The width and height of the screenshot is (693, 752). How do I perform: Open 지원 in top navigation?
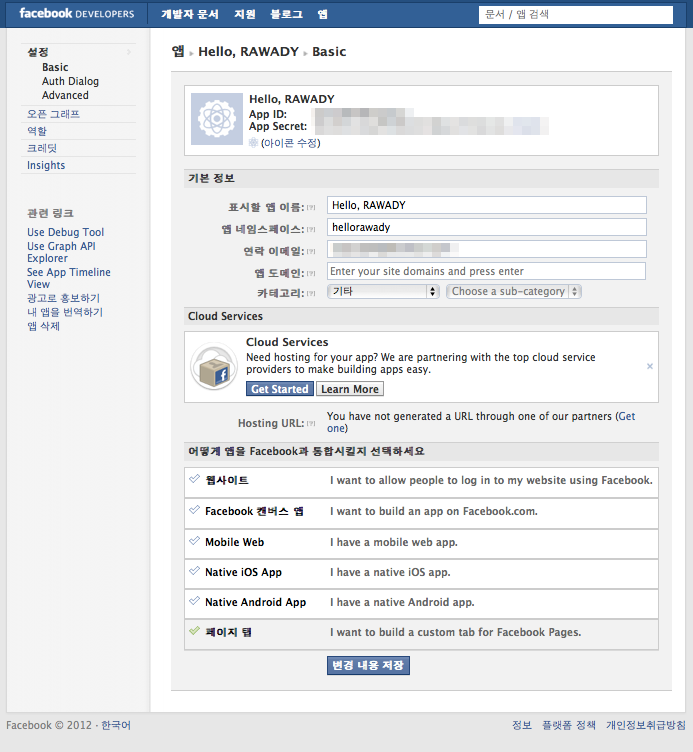click(x=245, y=14)
